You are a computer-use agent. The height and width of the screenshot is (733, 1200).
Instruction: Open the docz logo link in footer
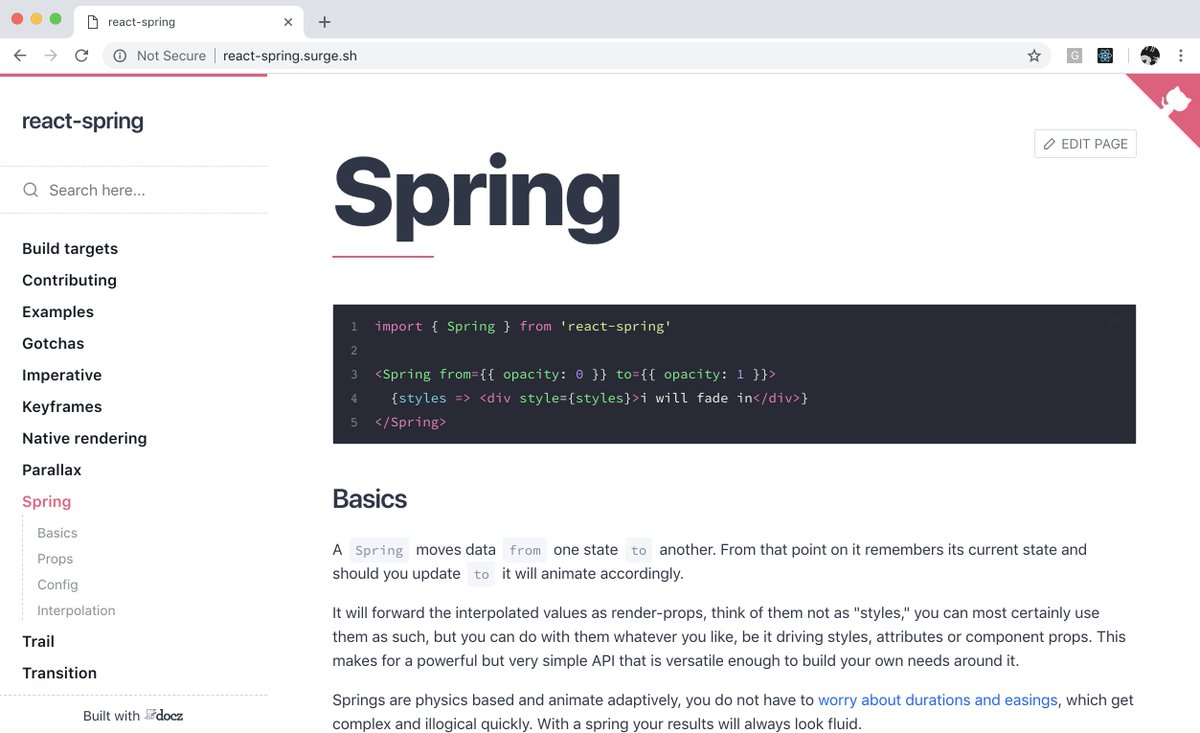164,715
